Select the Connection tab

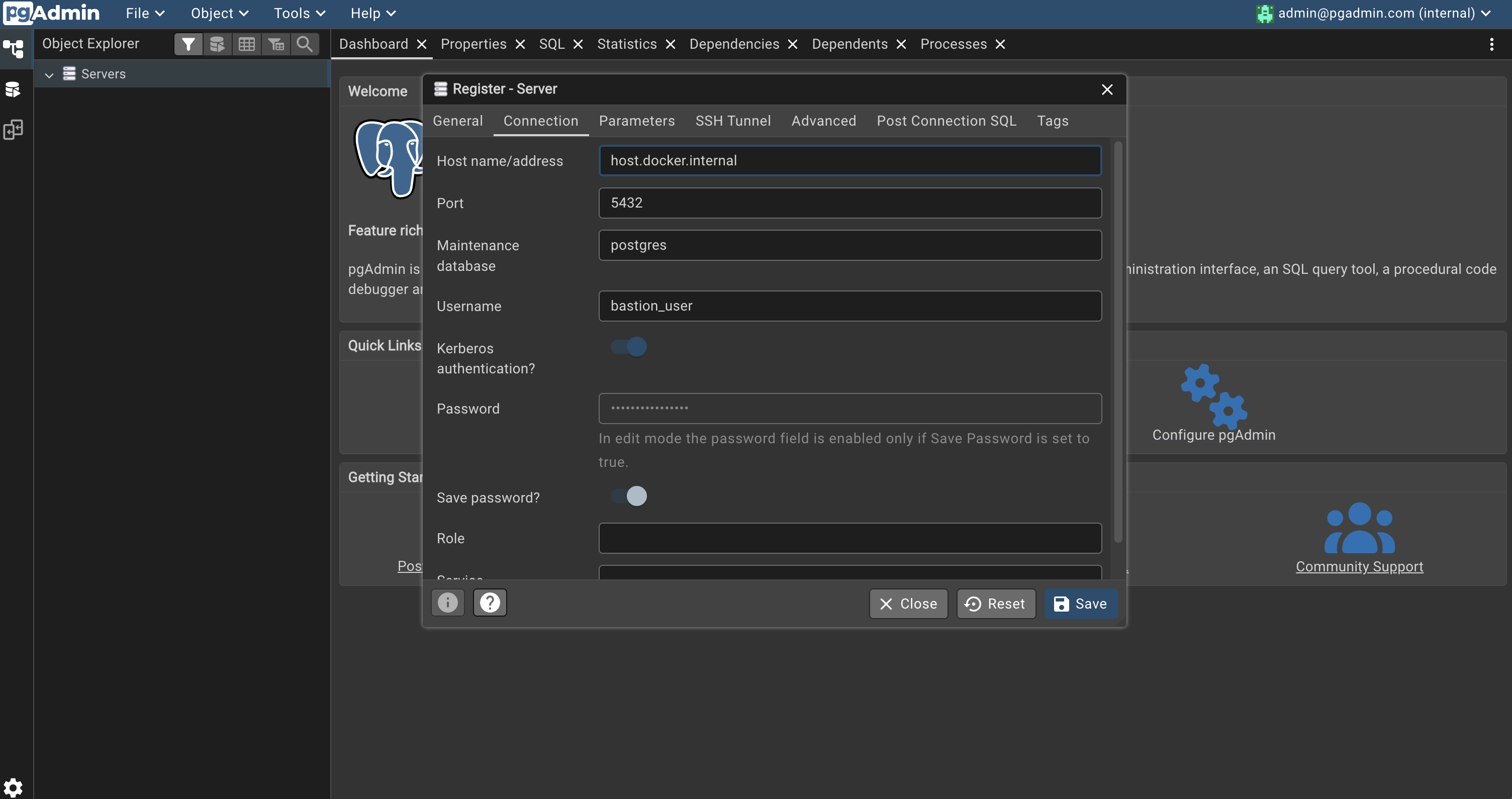click(540, 121)
